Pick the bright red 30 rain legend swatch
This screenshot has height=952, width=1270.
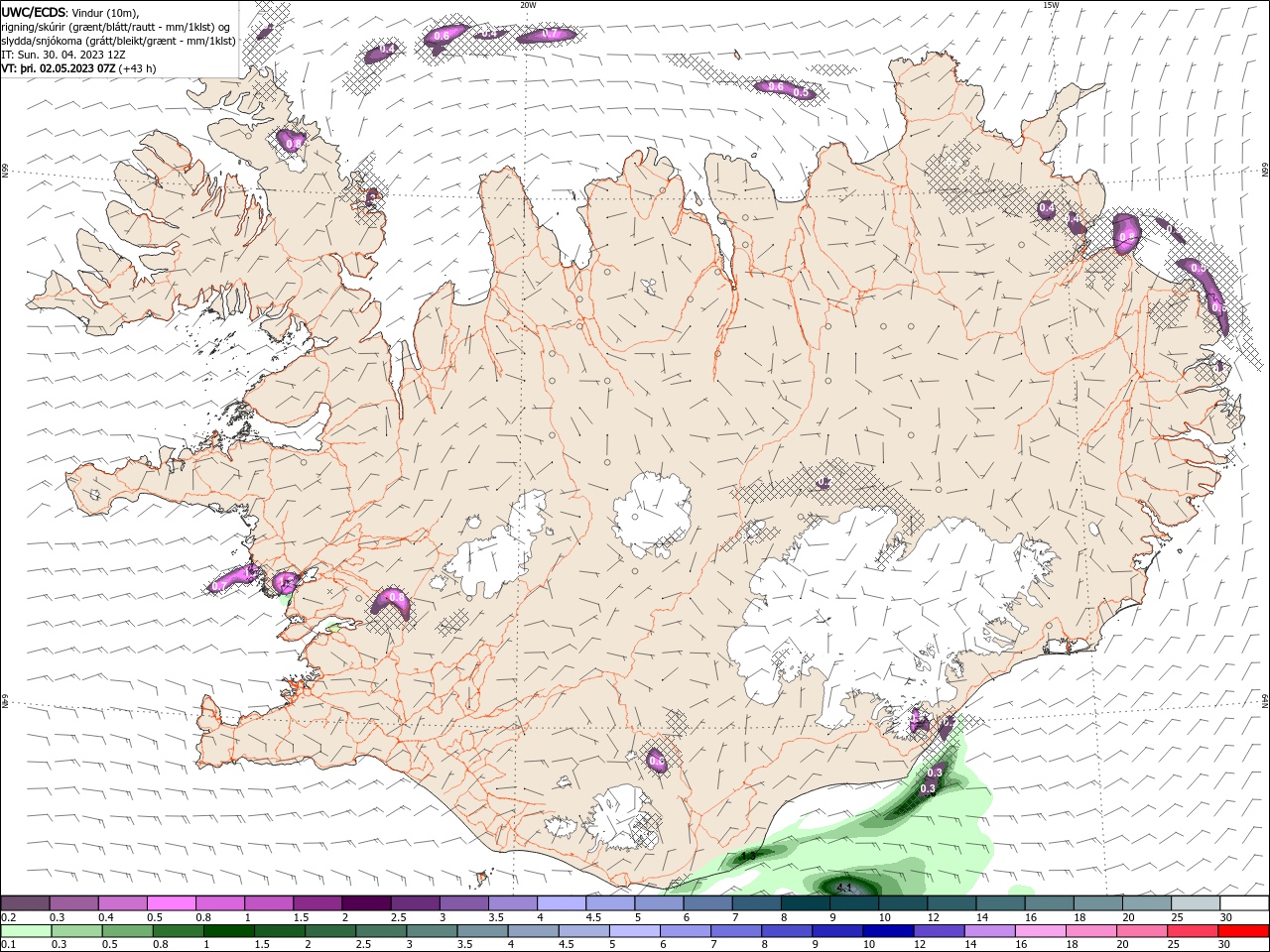tap(1243, 931)
